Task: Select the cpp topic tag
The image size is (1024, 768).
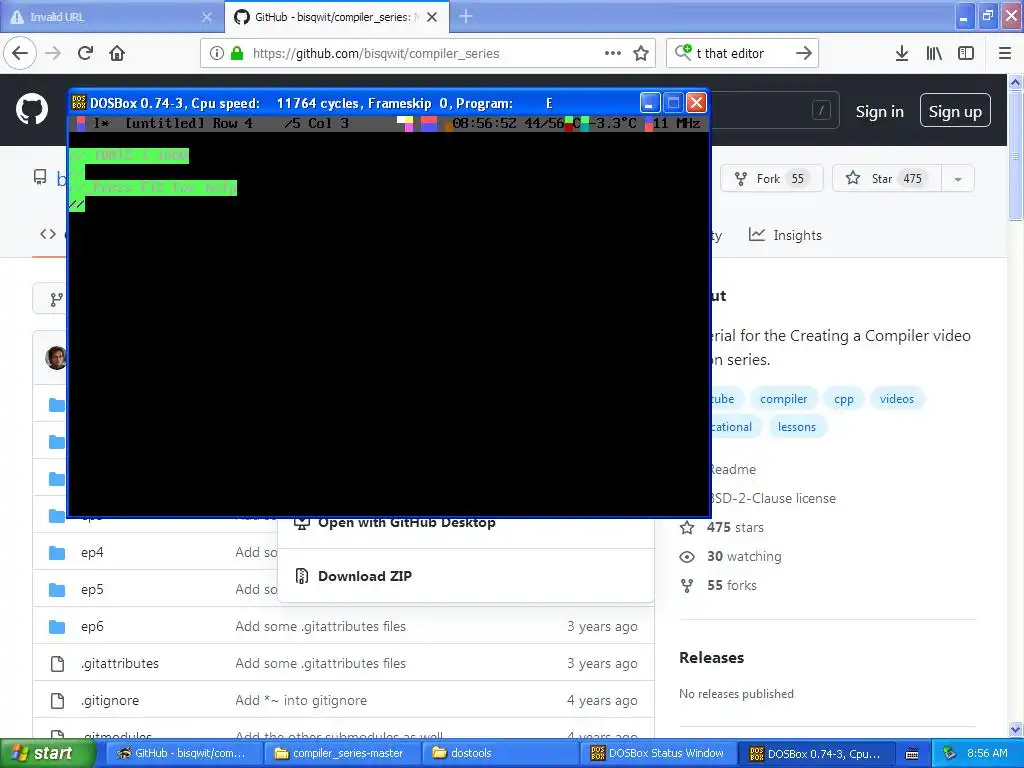Action: (844, 398)
